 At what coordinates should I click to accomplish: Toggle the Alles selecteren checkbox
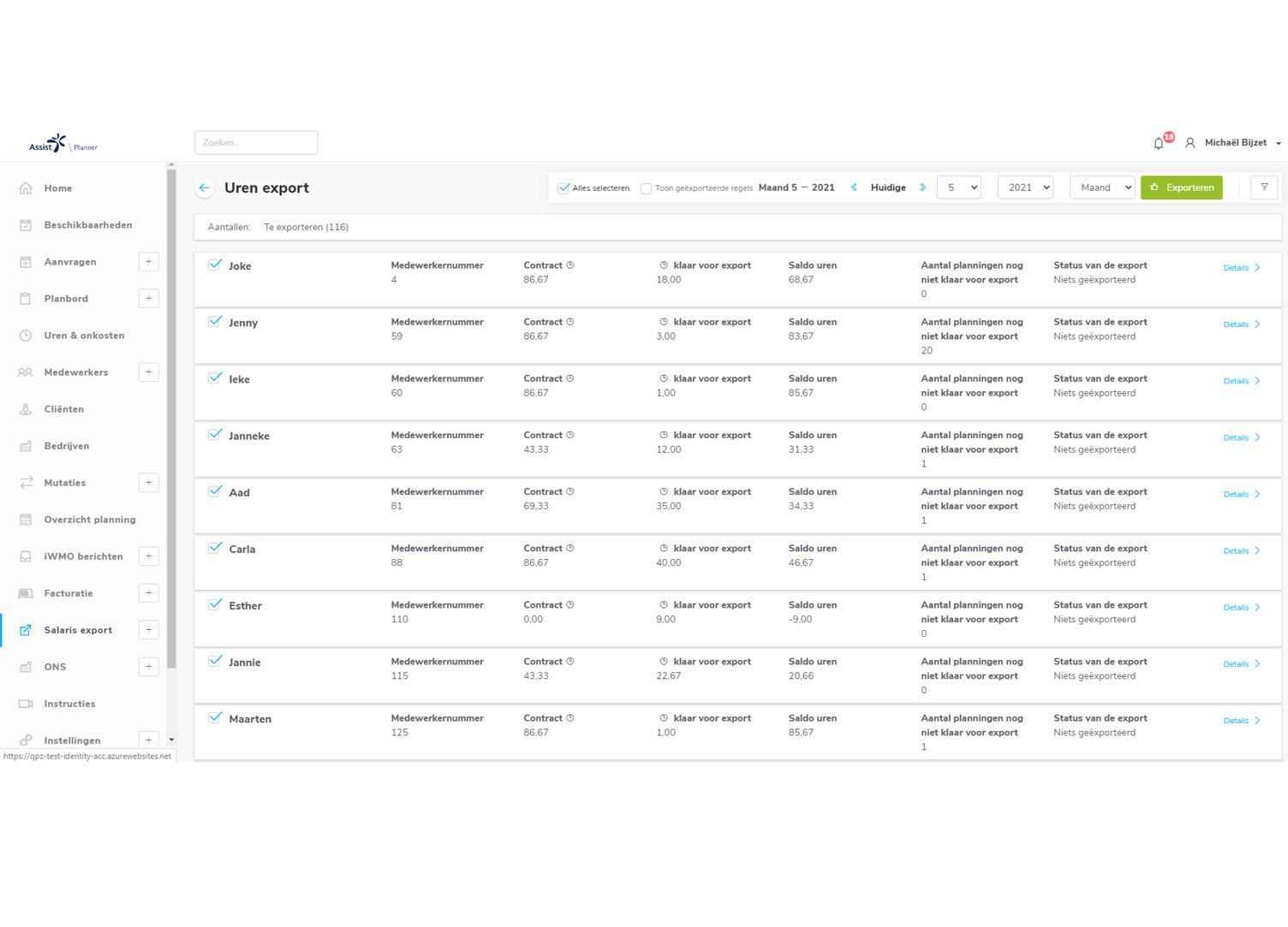click(x=563, y=188)
